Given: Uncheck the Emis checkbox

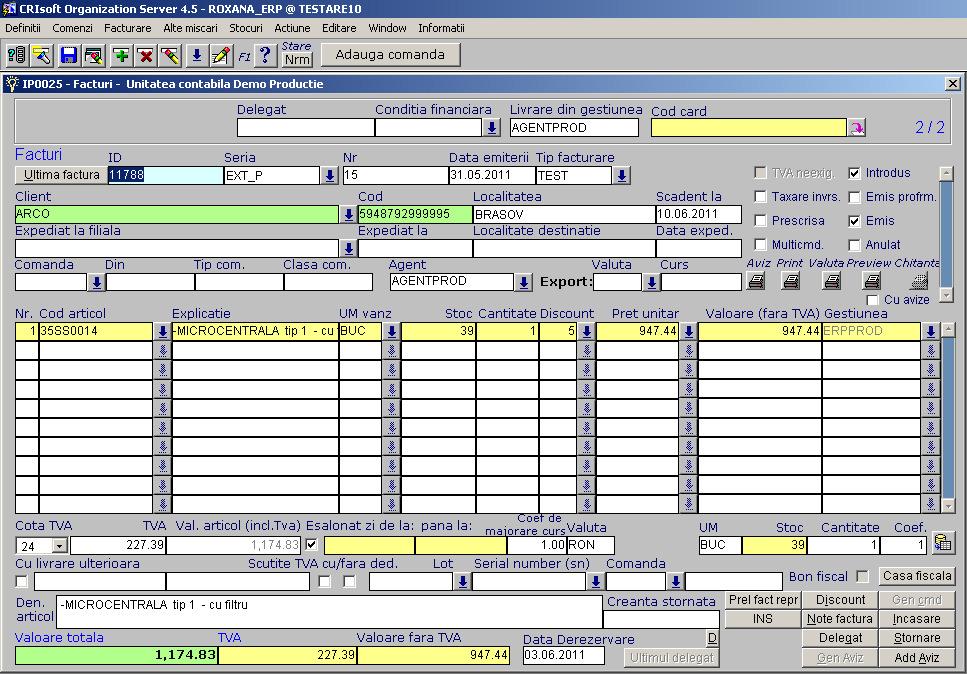Looking at the screenshot, I should (854, 221).
